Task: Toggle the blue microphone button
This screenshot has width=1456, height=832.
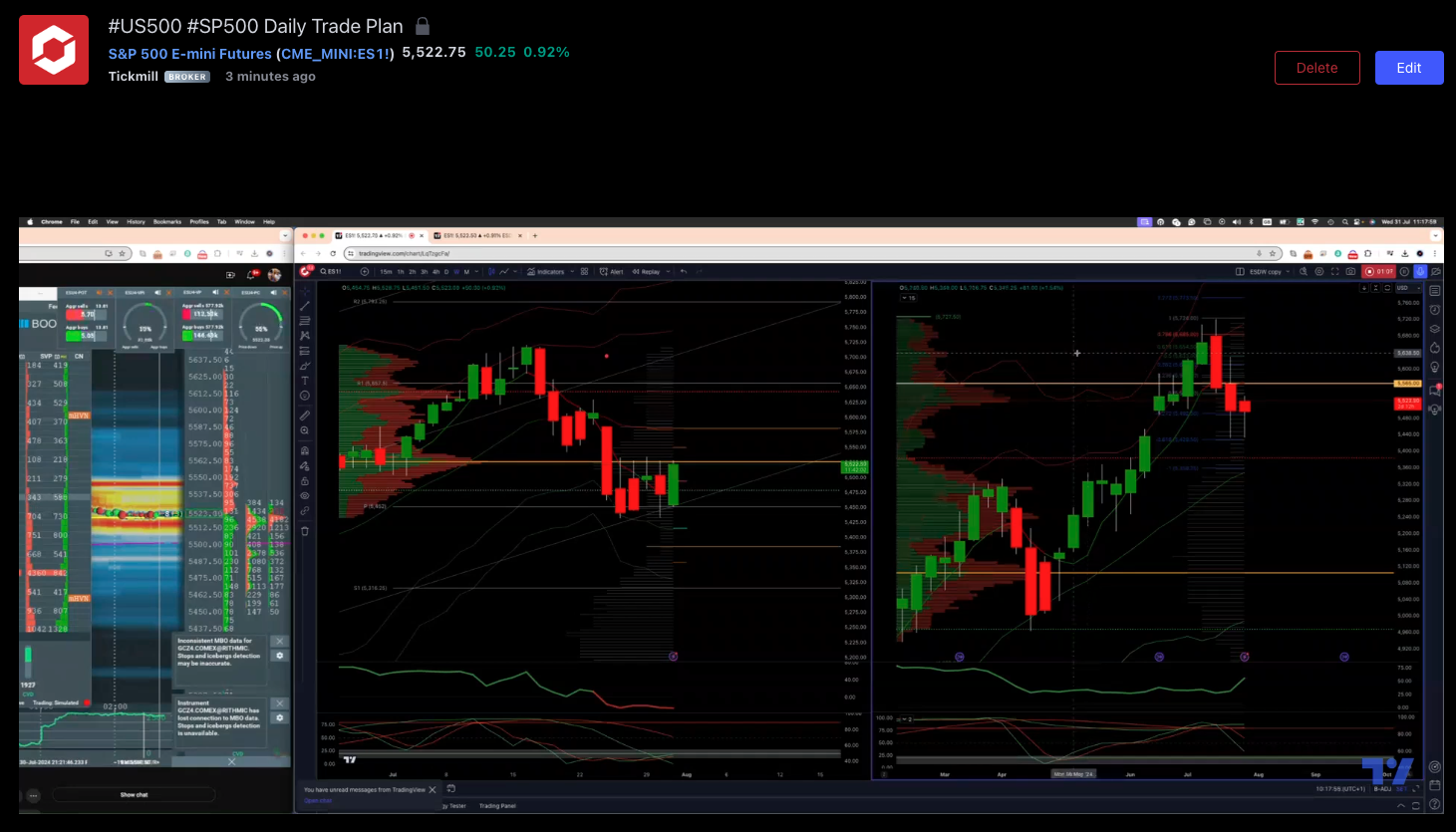Action: 1420,271
